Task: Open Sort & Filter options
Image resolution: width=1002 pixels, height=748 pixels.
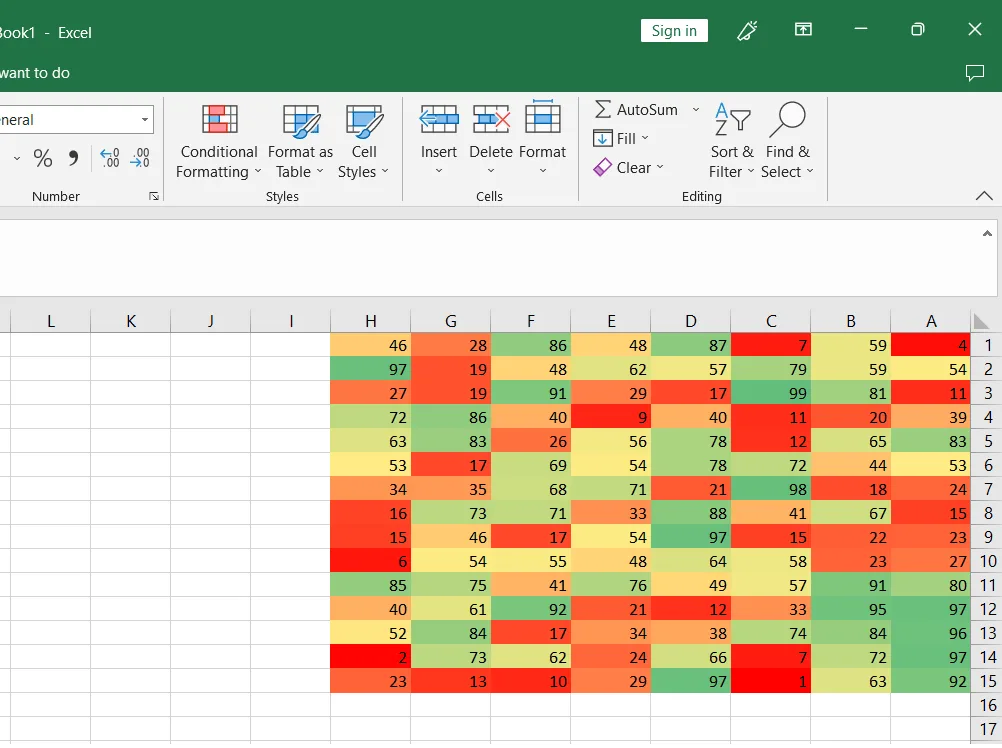Action: [732, 142]
